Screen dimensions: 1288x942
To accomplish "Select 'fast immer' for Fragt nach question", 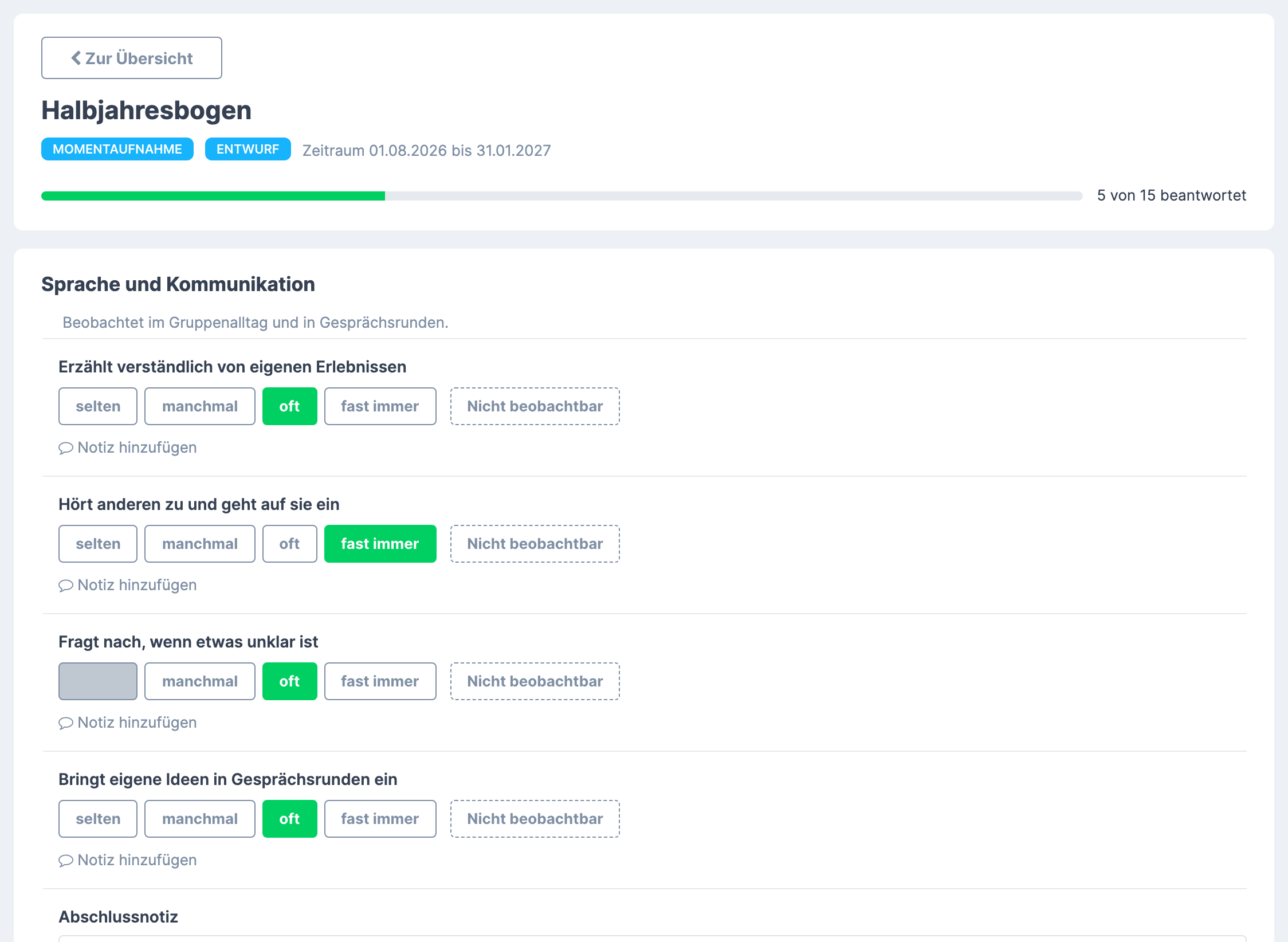I will (x=380, y=681).
